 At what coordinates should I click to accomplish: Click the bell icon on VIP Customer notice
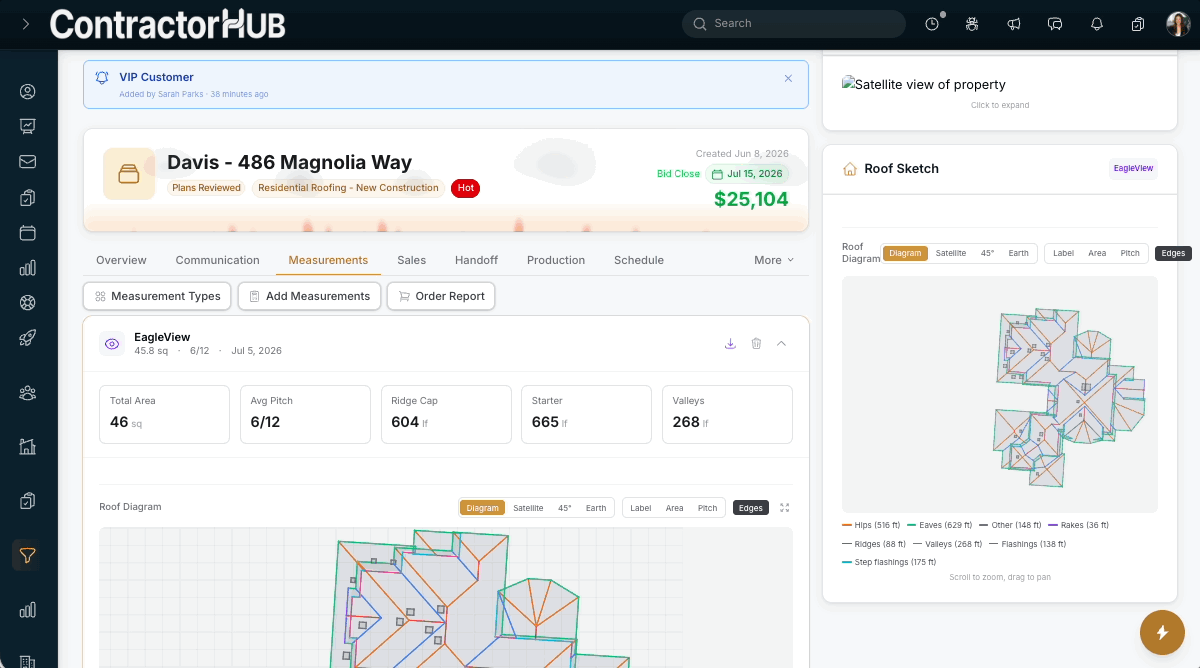(x=102, y=77)
